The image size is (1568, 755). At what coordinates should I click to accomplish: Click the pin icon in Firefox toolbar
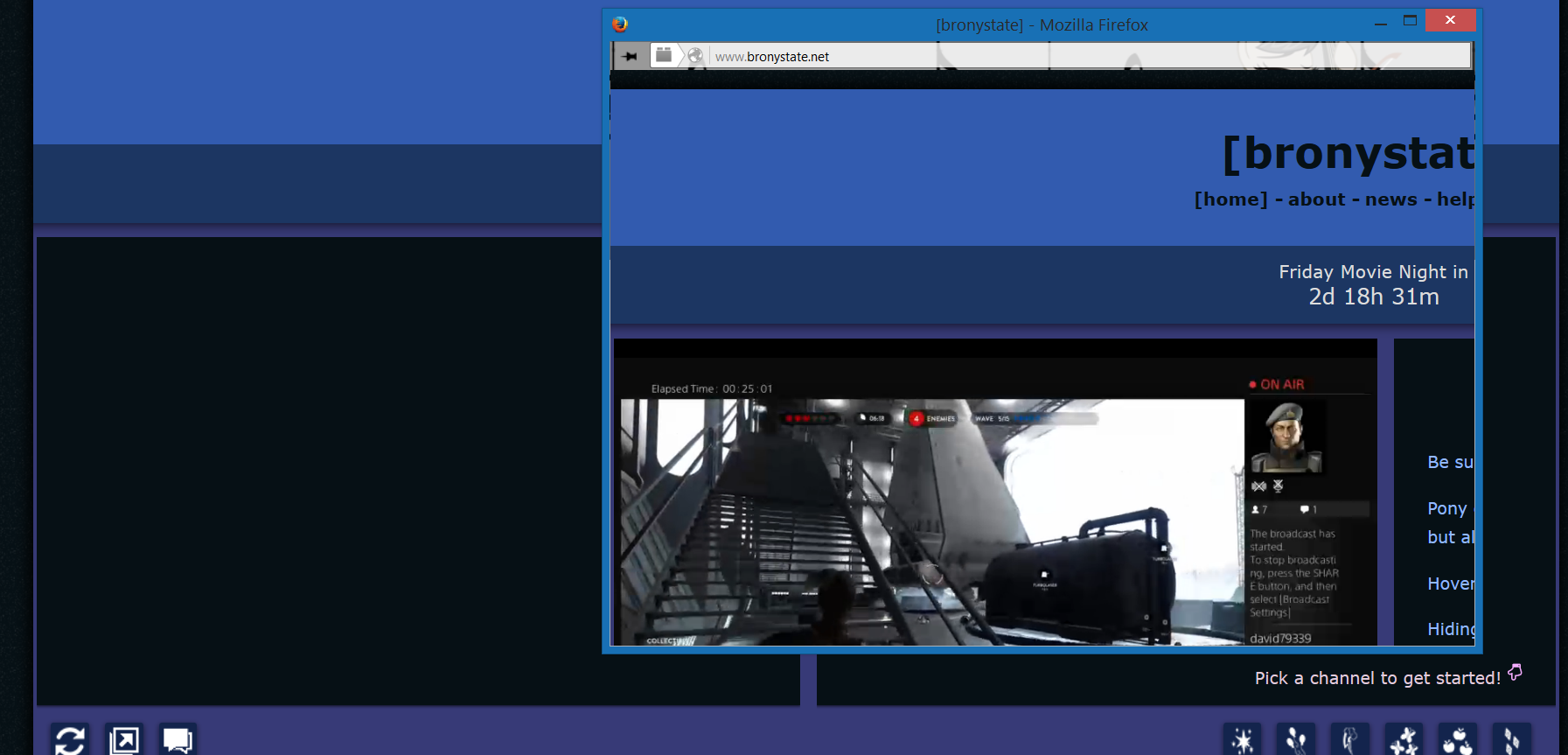pyautogui.click(x=630, y=56)
